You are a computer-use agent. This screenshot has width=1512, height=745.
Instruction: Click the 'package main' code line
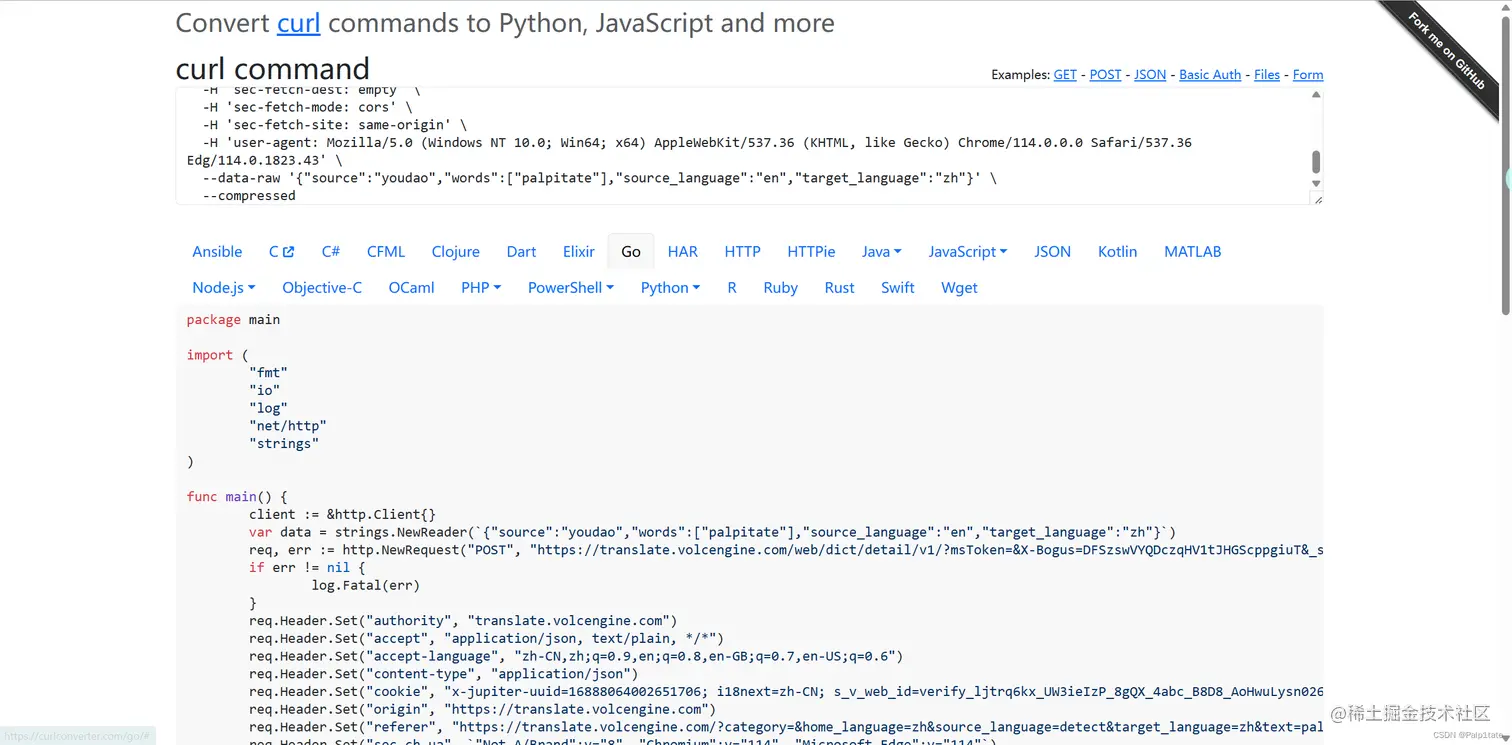pyautogui.click(x=233, y=320)
